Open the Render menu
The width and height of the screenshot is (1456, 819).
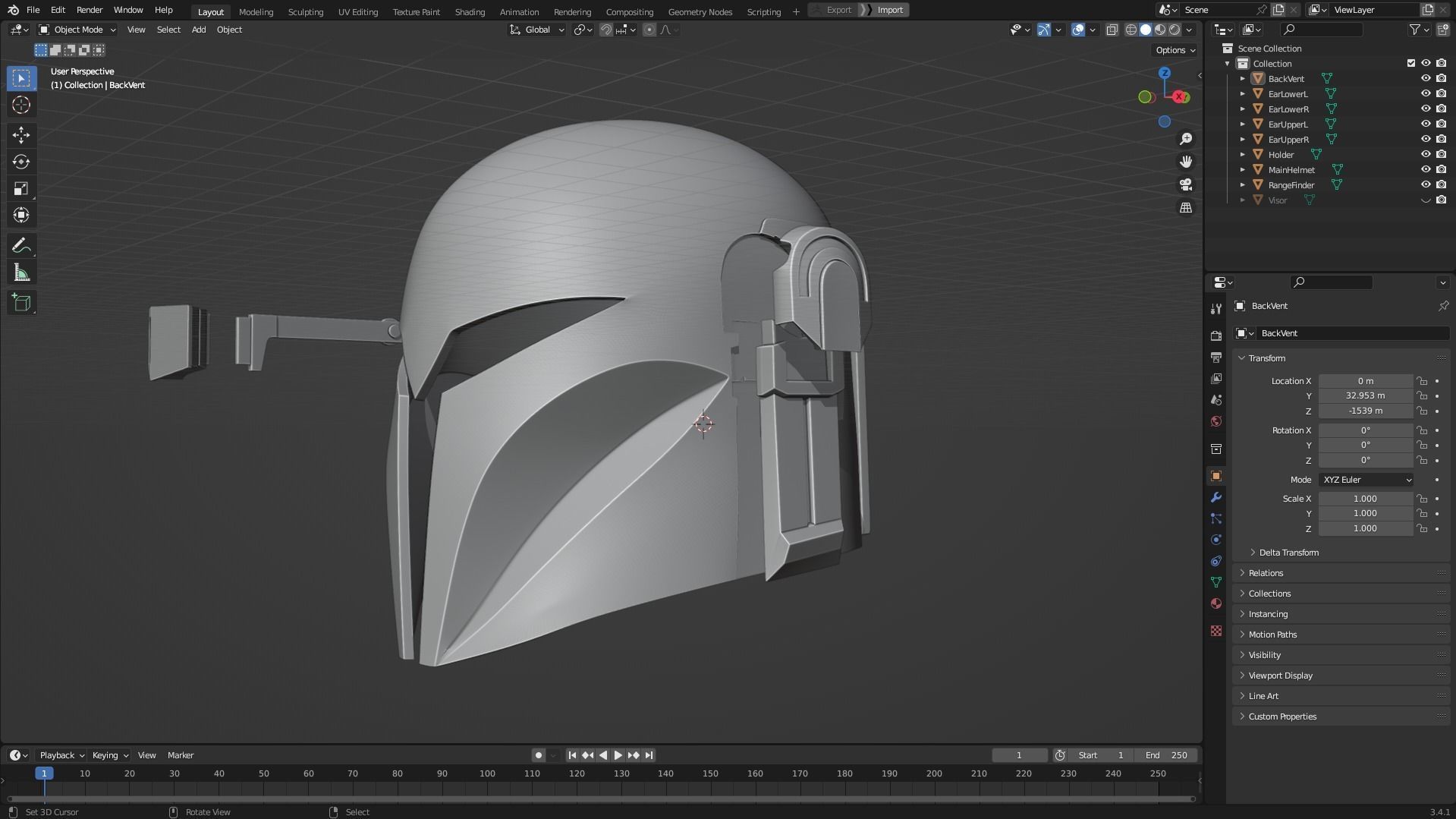coord(90,10)
